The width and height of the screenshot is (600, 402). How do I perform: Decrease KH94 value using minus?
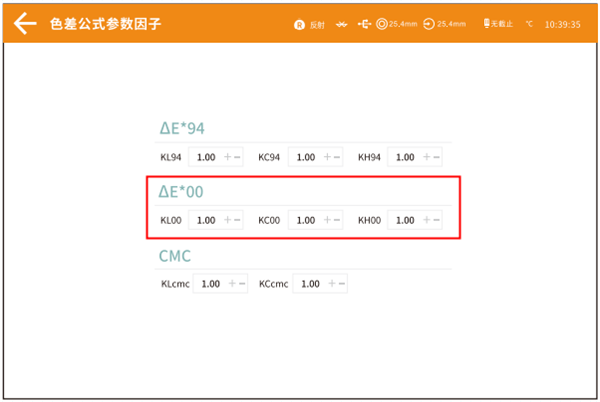pos(436,157)
